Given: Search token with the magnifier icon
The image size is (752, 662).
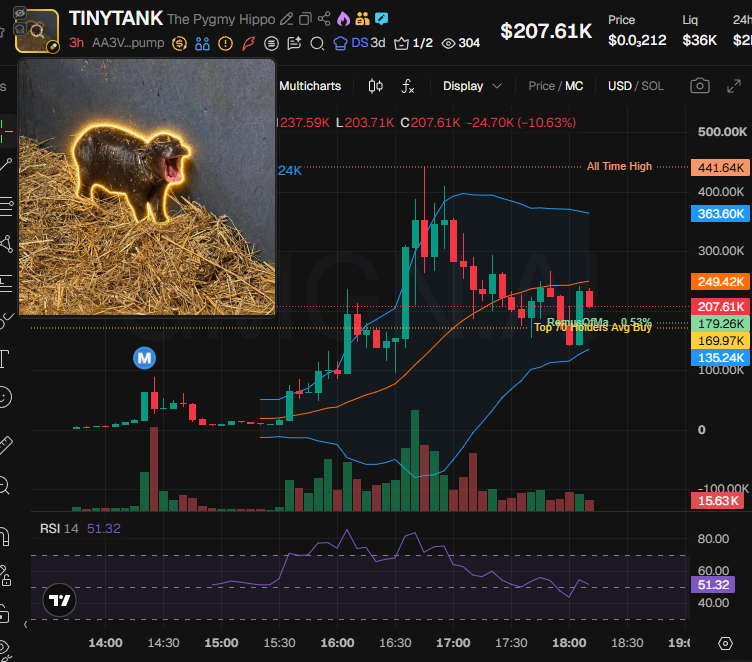Looking at the screenshot, I should [317, 44].
